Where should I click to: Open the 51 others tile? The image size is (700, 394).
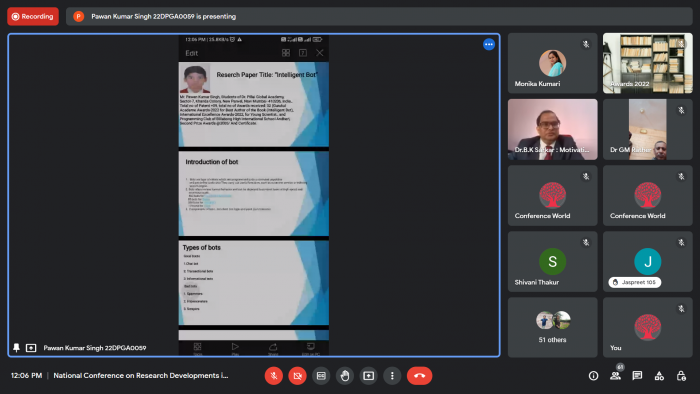pos(552,328)
